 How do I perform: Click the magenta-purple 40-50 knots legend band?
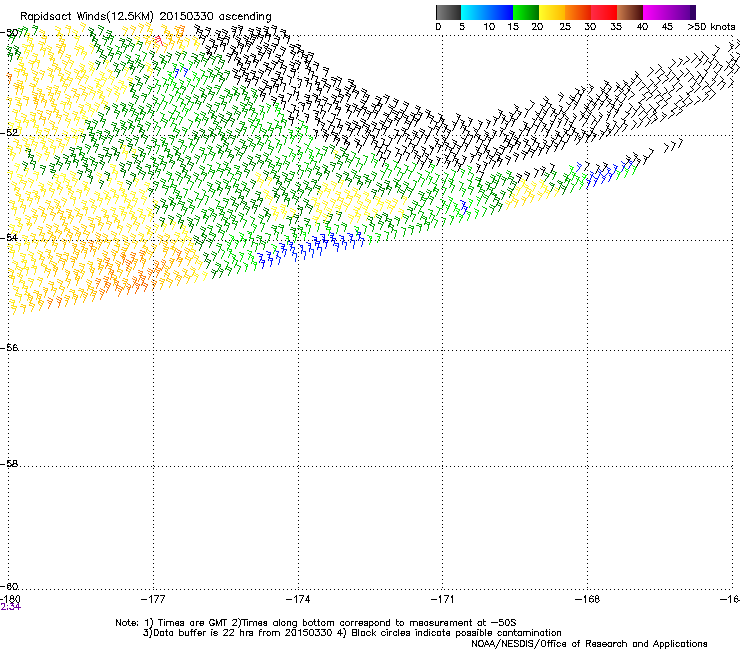[669, 12]
